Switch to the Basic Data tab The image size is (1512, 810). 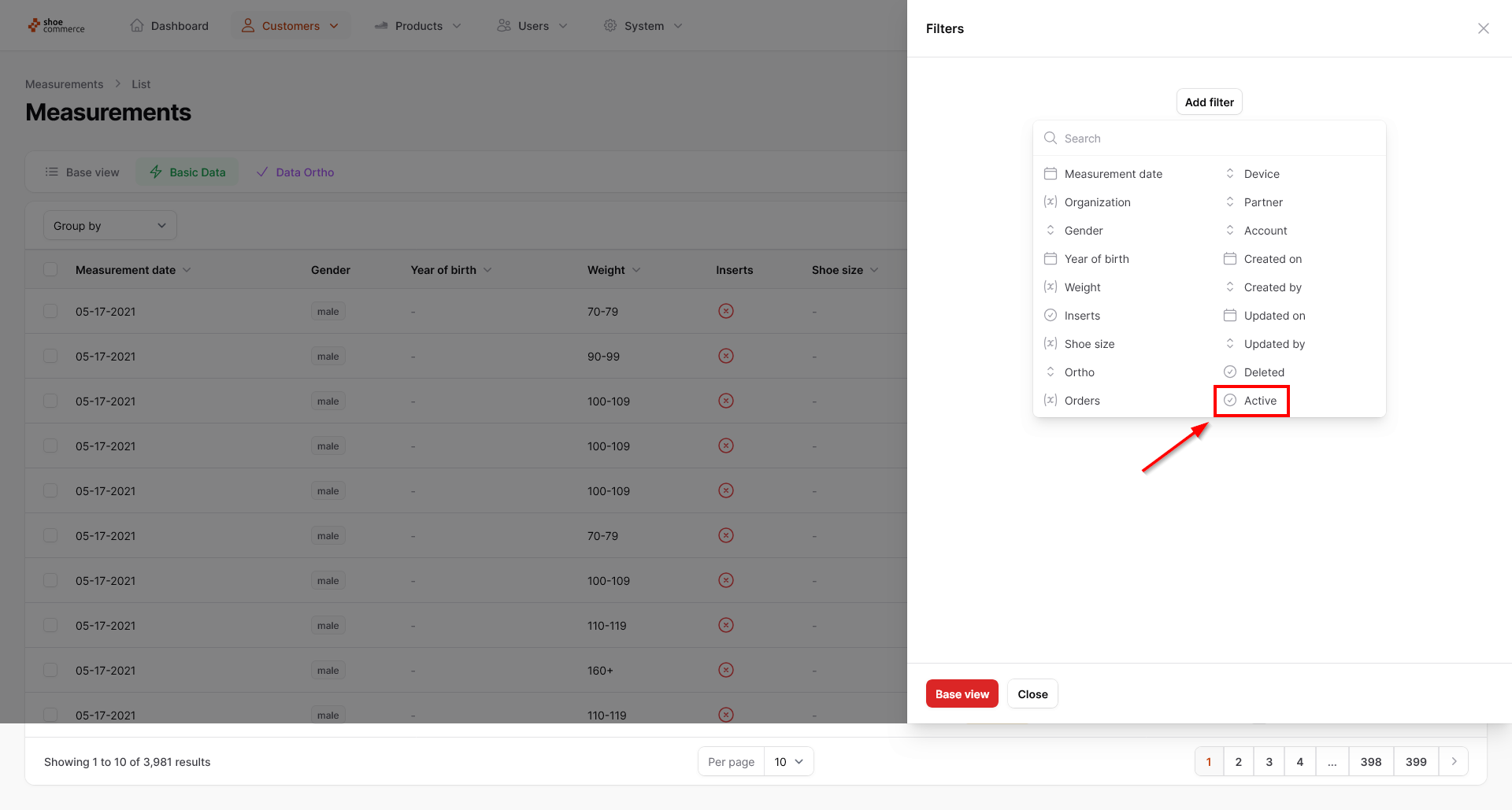click(187, 172)
